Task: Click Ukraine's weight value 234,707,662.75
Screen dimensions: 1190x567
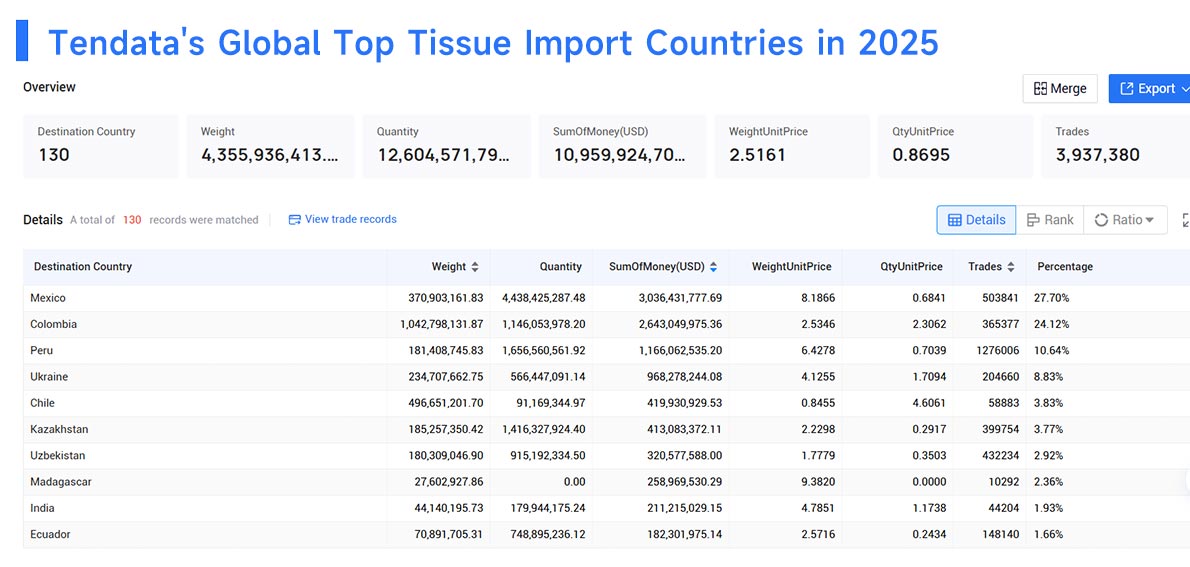Action: [446, 376]
